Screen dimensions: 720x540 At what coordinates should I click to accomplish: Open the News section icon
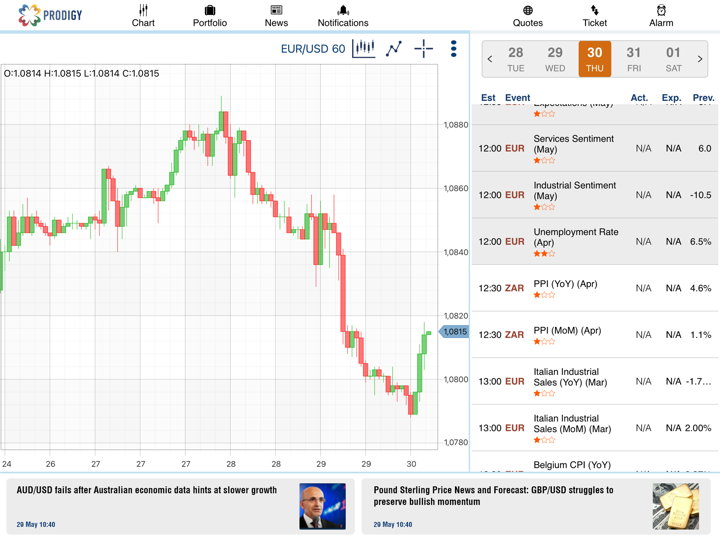coord(276,11)
